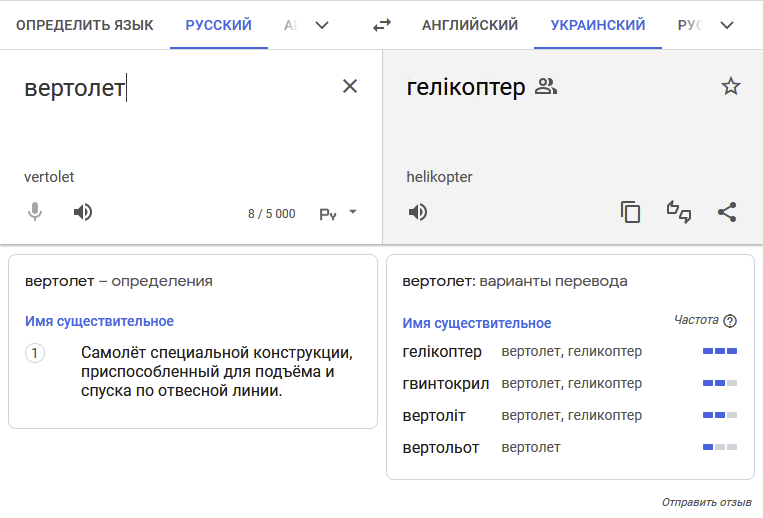Open the keyboard input method dropdown
This screenshot has height=518, width=763.
pos(338,213)
